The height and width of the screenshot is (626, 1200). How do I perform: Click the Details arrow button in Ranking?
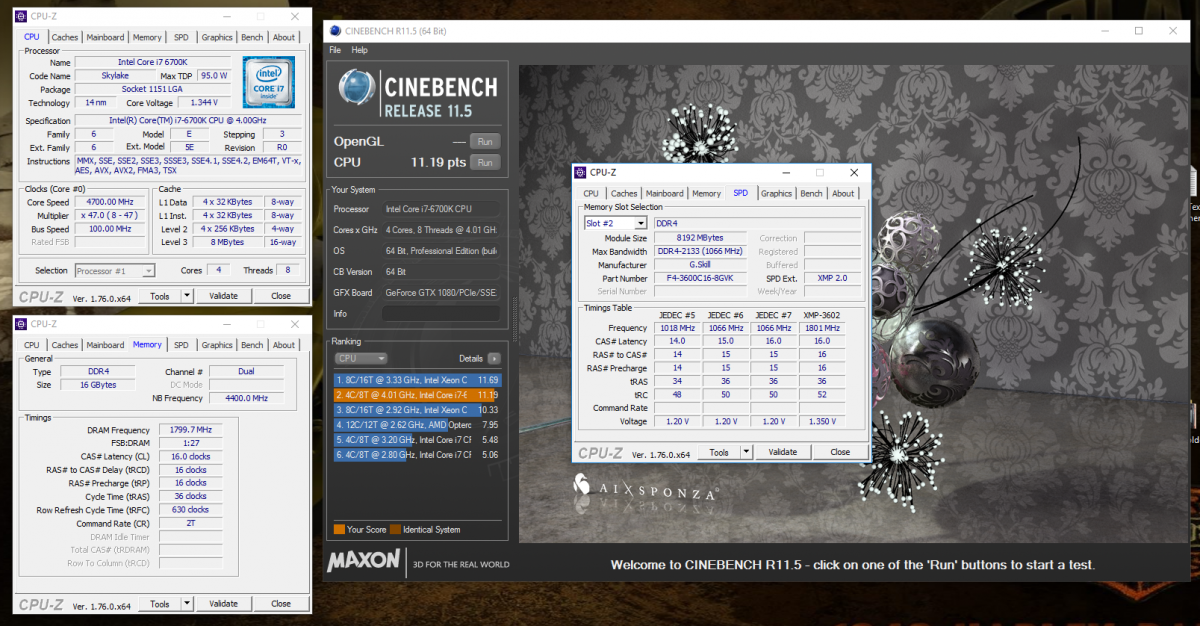tap(494, 358)
